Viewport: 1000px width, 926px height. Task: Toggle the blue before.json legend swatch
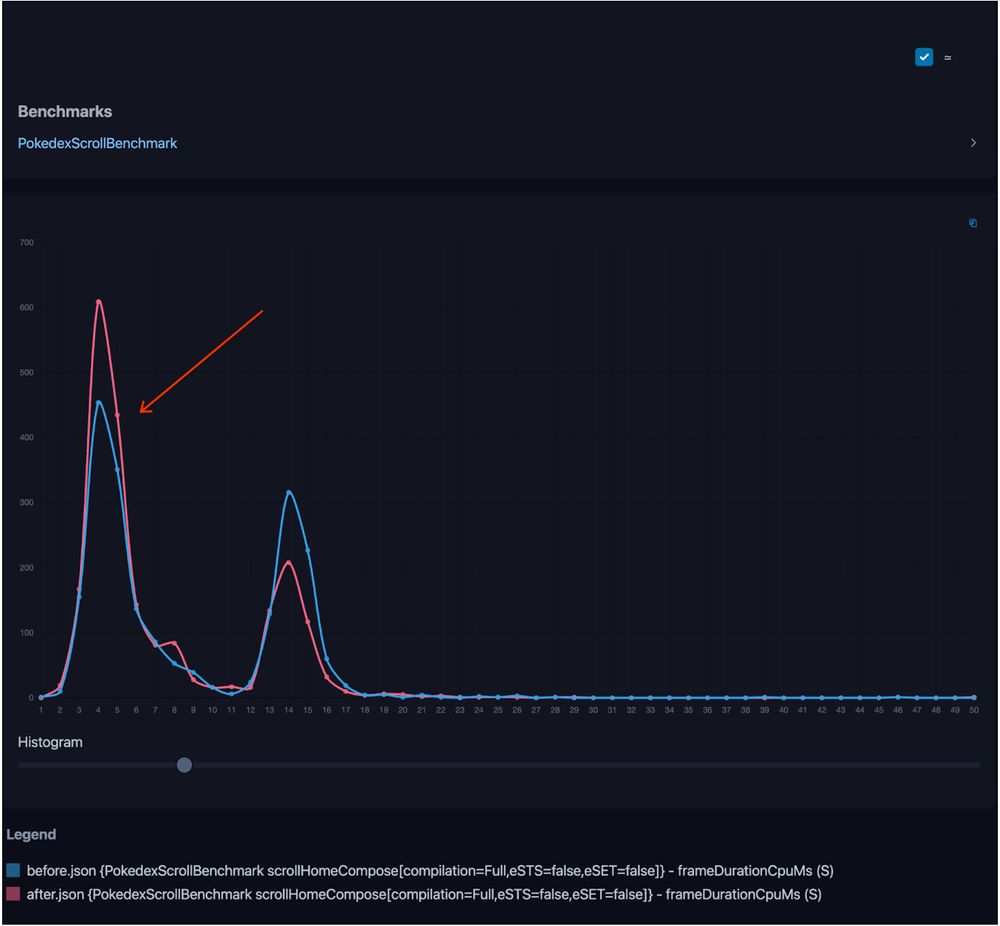[13, 870]
